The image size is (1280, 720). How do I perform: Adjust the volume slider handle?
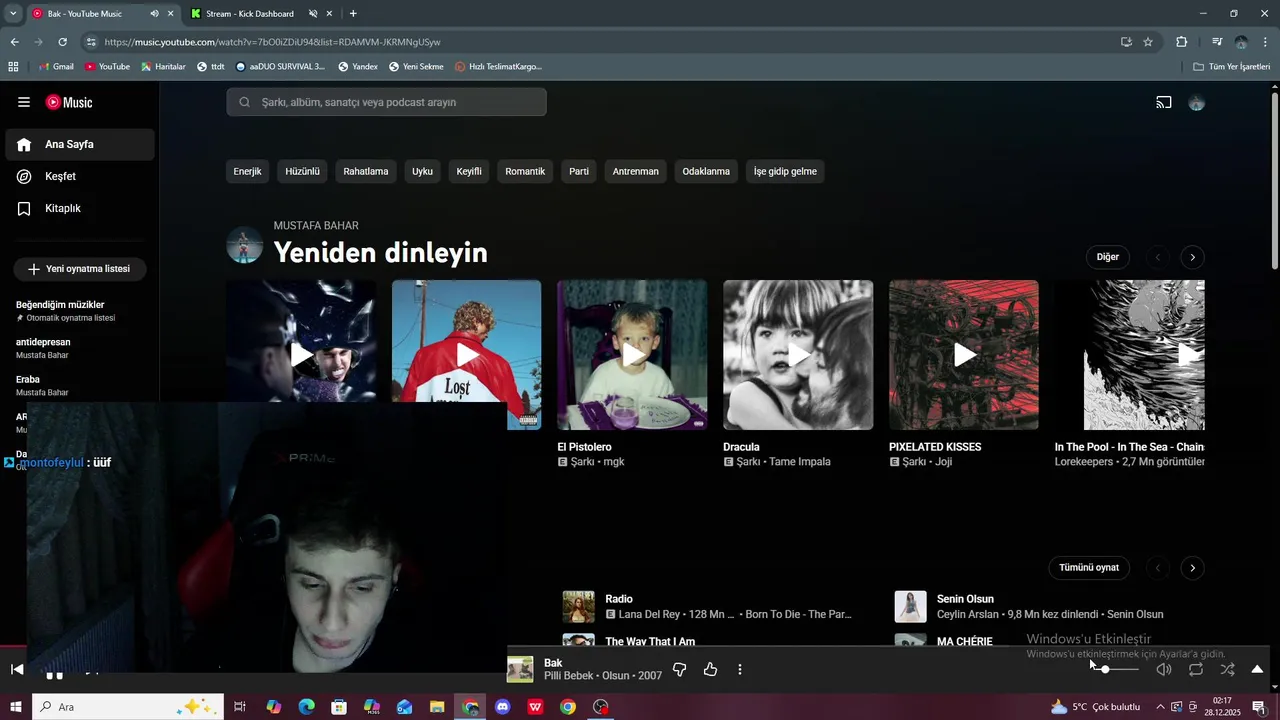pos(1105,669)
